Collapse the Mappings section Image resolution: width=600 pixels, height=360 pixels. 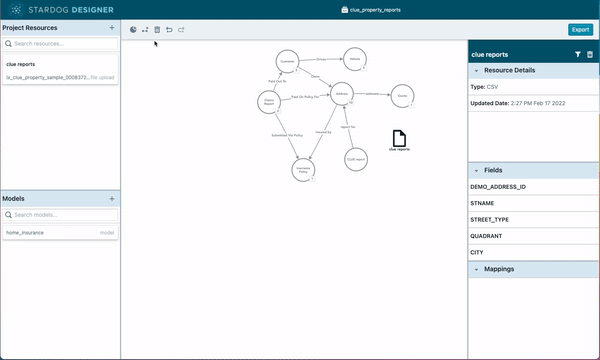476,269
